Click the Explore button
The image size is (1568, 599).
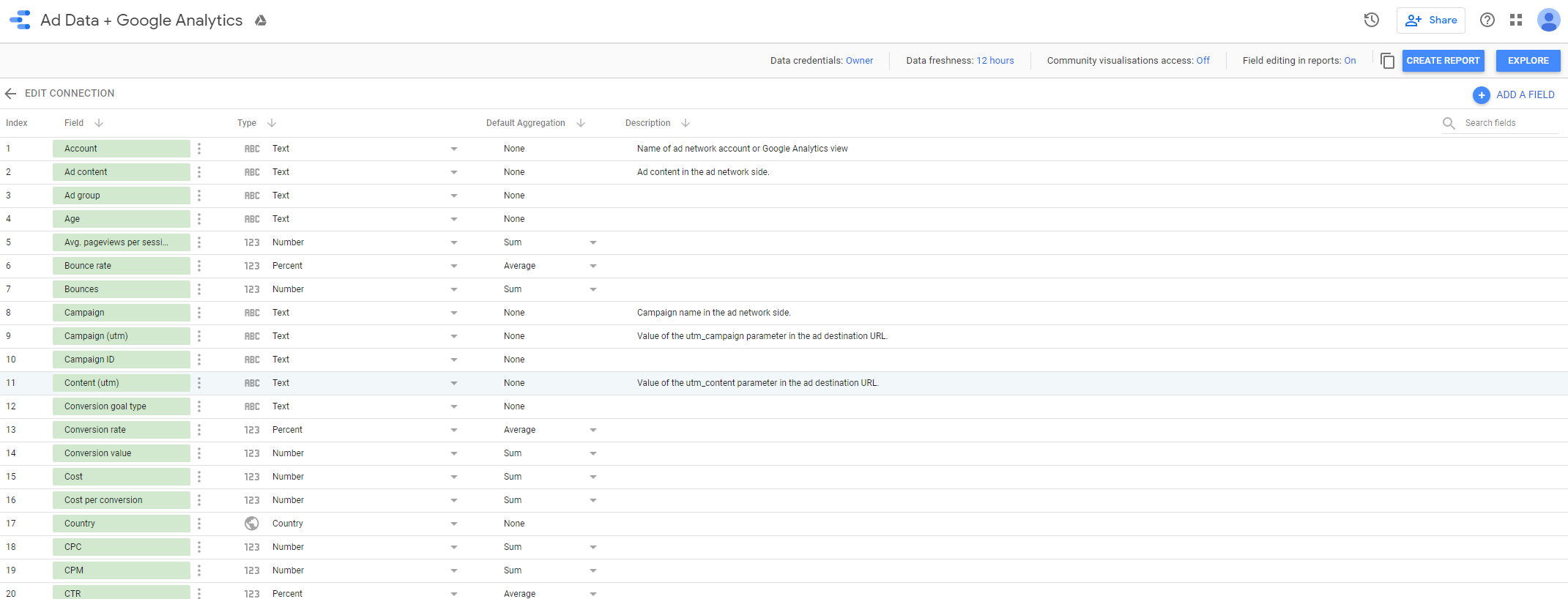point(1528,61)
